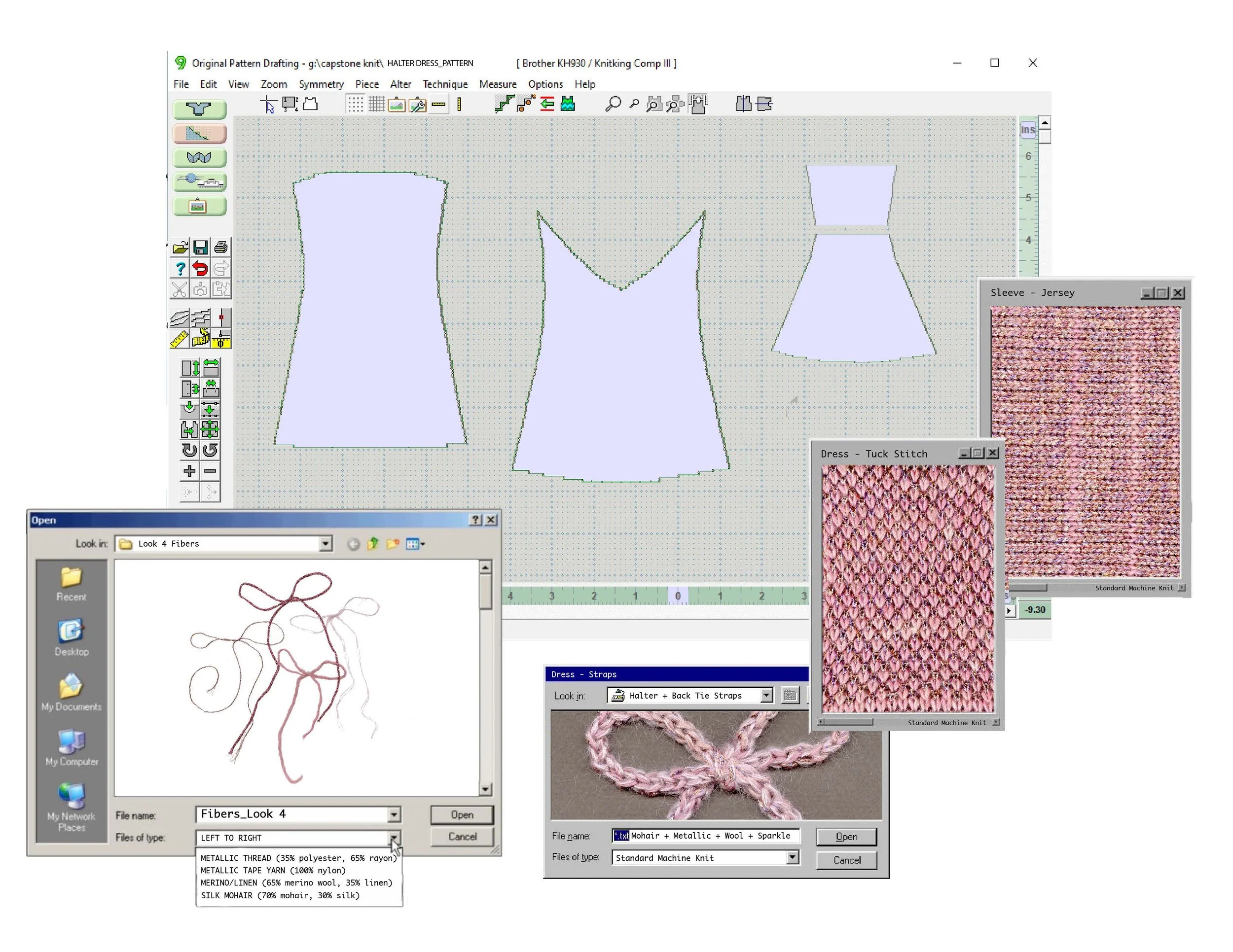Select the yellow ruler measure tool
Image resolution: width=1233 pixels, height=952 pixels.
coord(179,339)
